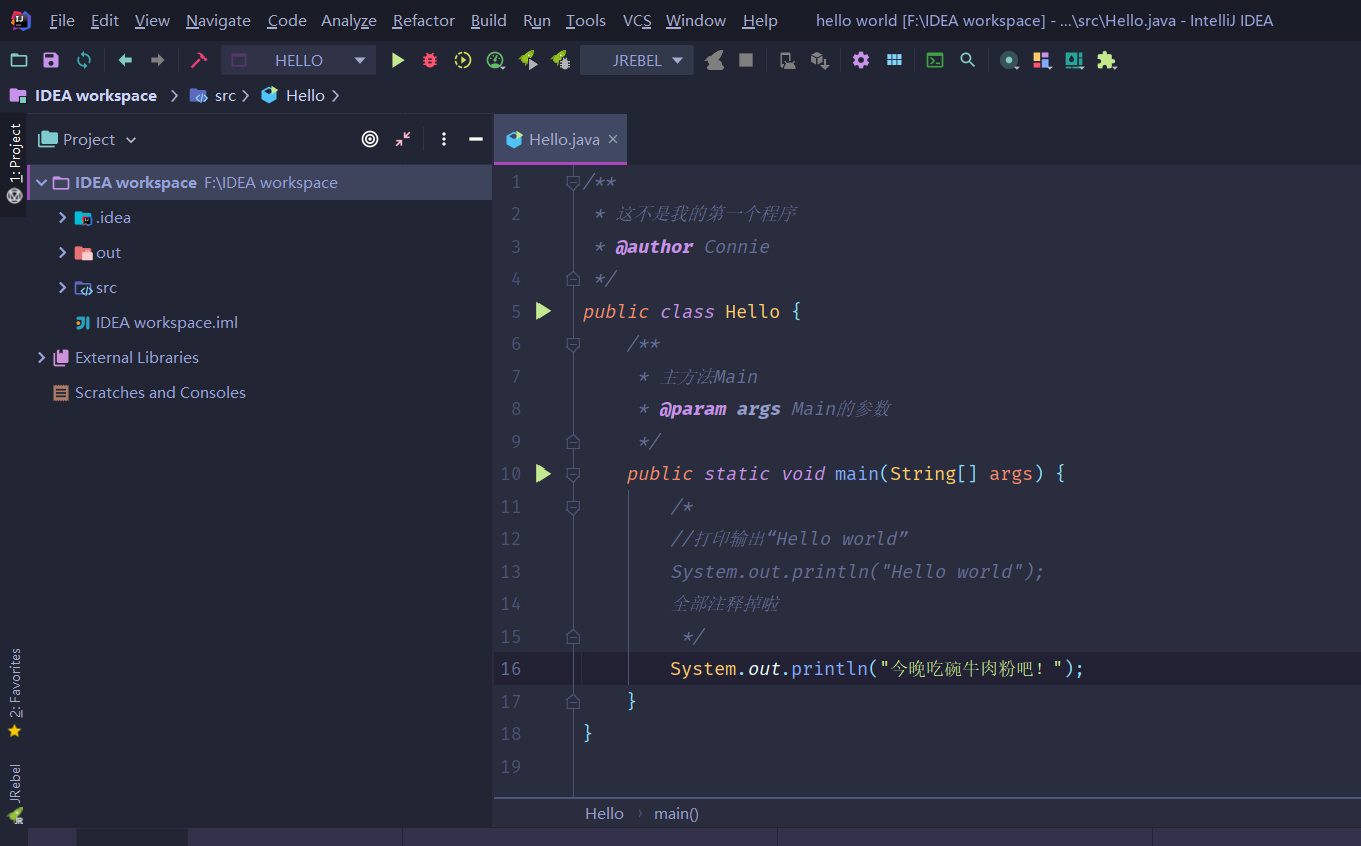1361x846 pixels.
Task: Collapse all in Project panel
Action: [x=402, y=140]
